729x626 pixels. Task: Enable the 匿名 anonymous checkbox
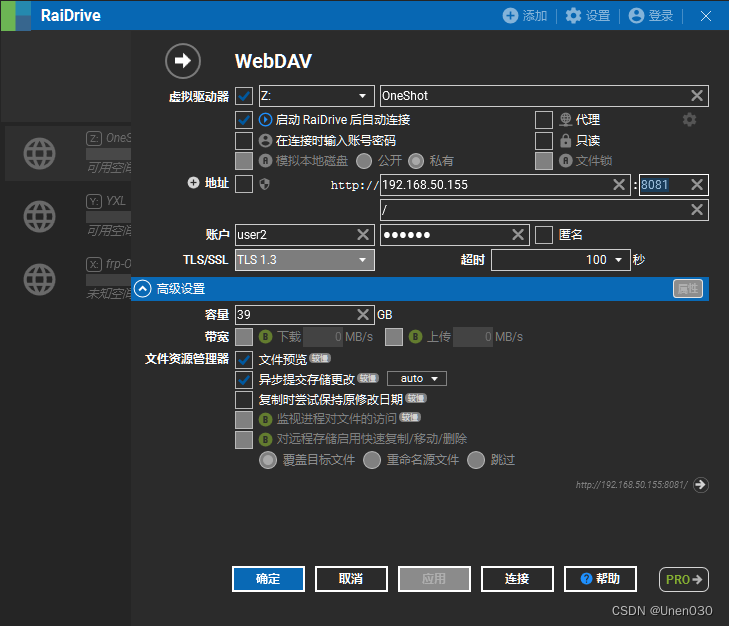pos(543,235)
